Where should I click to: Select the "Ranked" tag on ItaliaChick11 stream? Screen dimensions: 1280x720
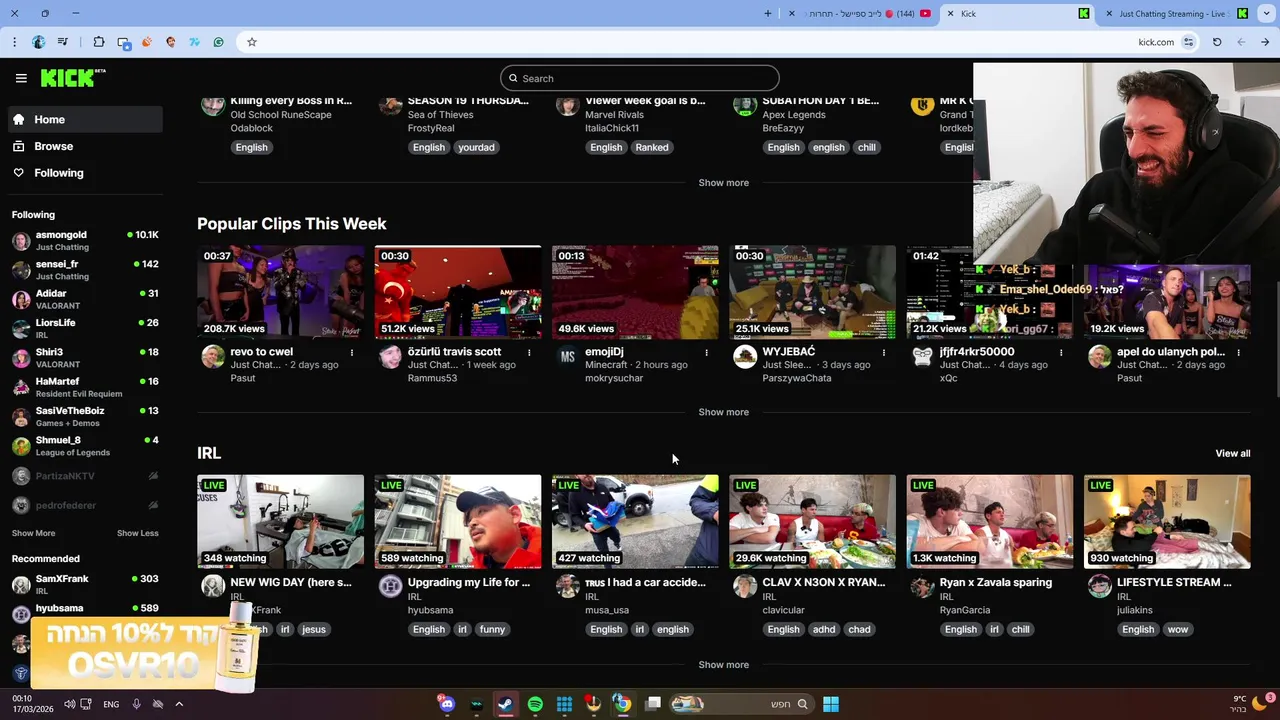coord(651,147)
